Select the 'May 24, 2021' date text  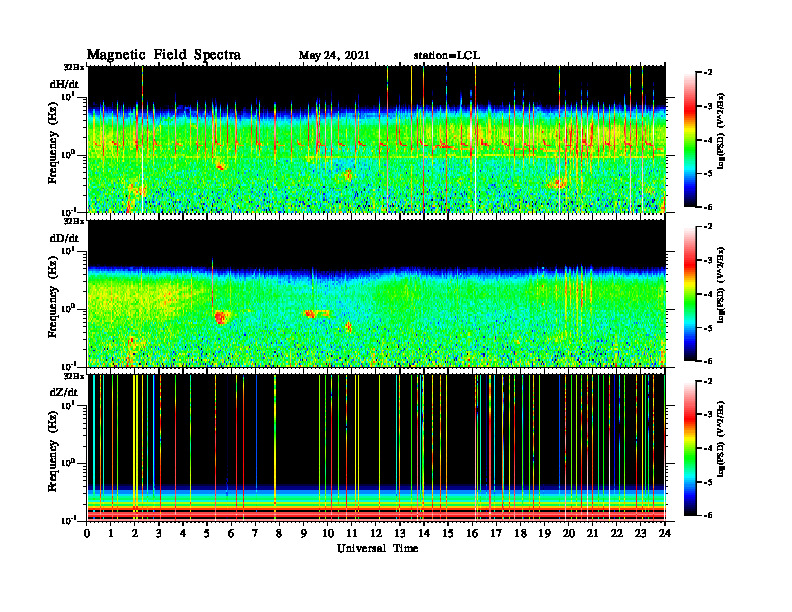tap(334, 55)
